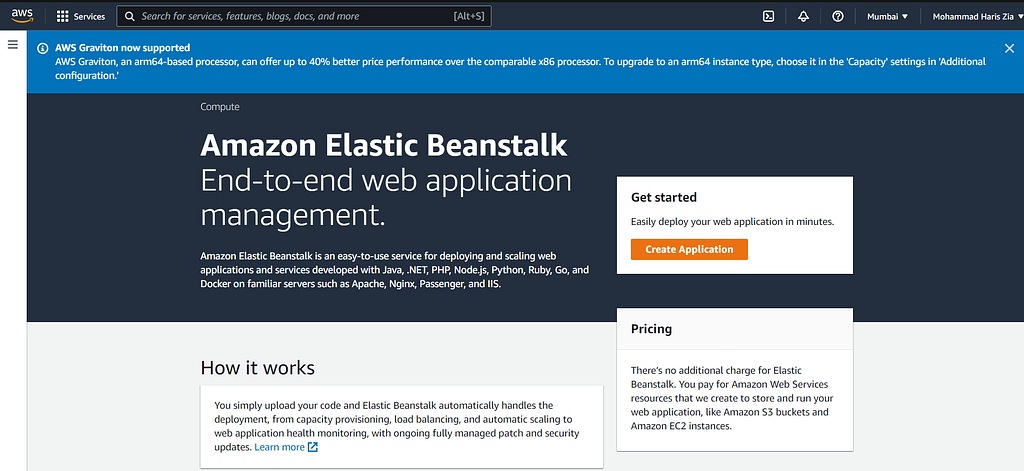Follow the Learn more link
This screenshot has width=1024, height=471.
click(280, 447)
